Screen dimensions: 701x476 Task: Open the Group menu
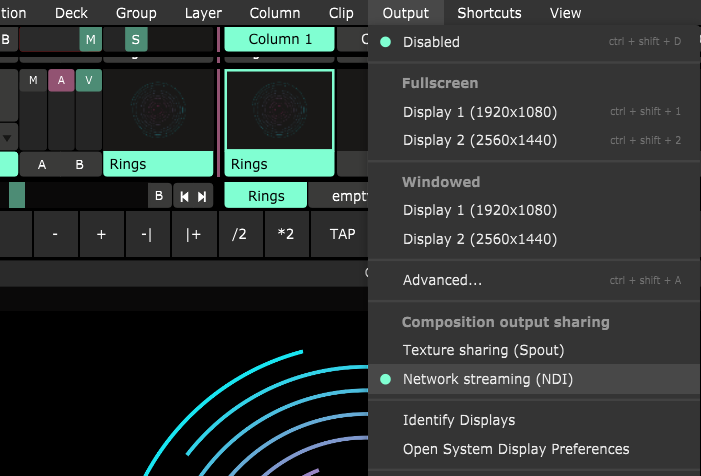tap(136, 13)
